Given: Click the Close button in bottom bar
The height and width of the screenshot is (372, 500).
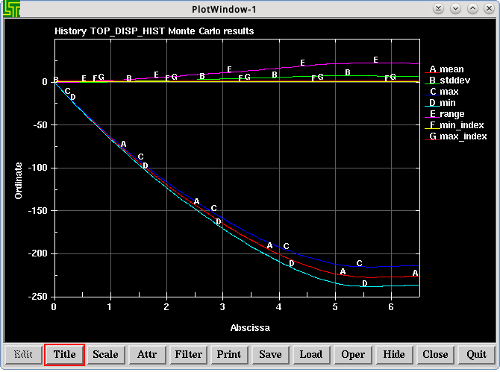Looking at the screenshot, I should [435, 355].
